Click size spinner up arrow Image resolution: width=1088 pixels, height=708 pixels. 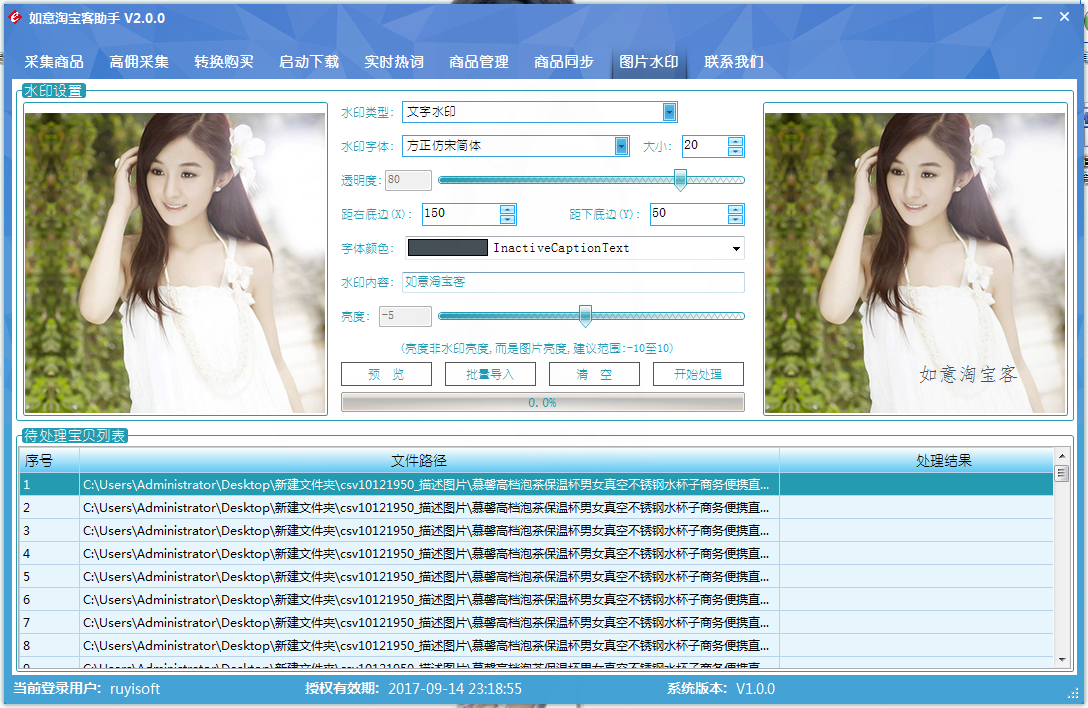tap(736, 141)
